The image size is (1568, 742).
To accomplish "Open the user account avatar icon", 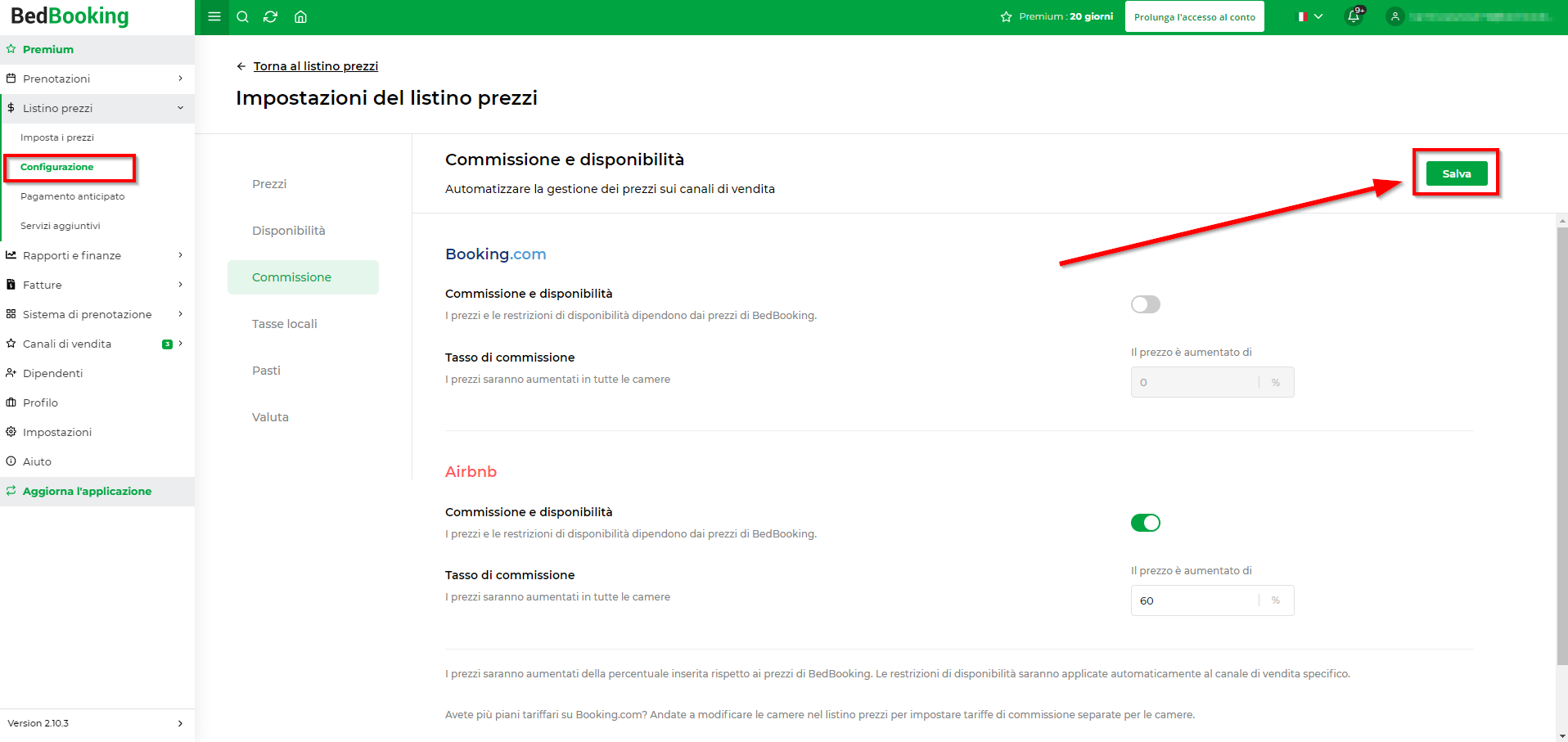I will coord(1395,16).
